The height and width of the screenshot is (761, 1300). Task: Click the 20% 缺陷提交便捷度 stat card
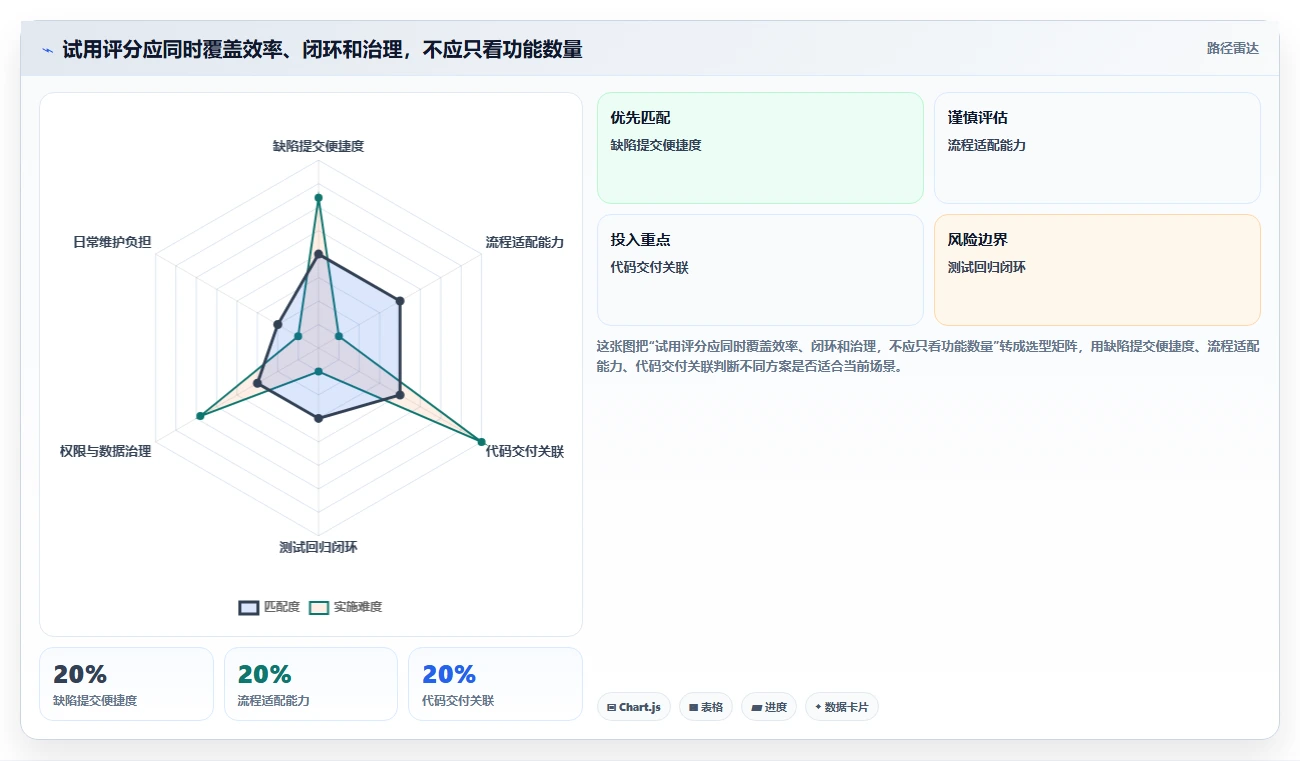point(126,684)
